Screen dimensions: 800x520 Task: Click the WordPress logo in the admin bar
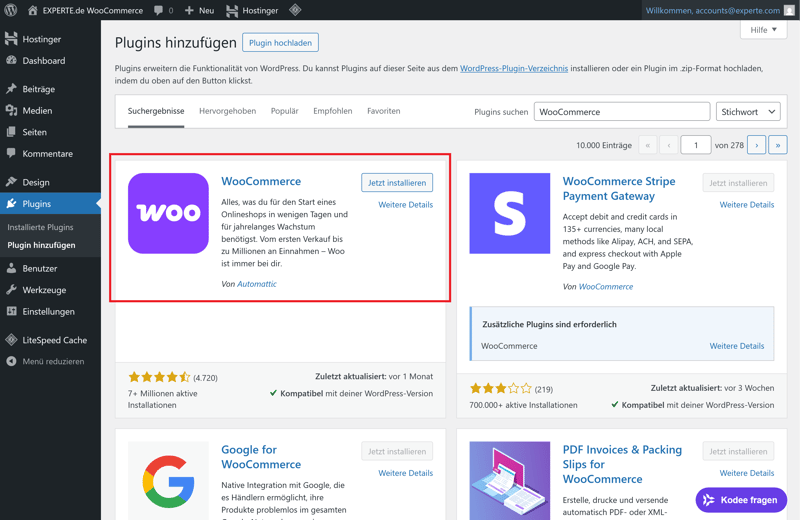coord(11,10)
